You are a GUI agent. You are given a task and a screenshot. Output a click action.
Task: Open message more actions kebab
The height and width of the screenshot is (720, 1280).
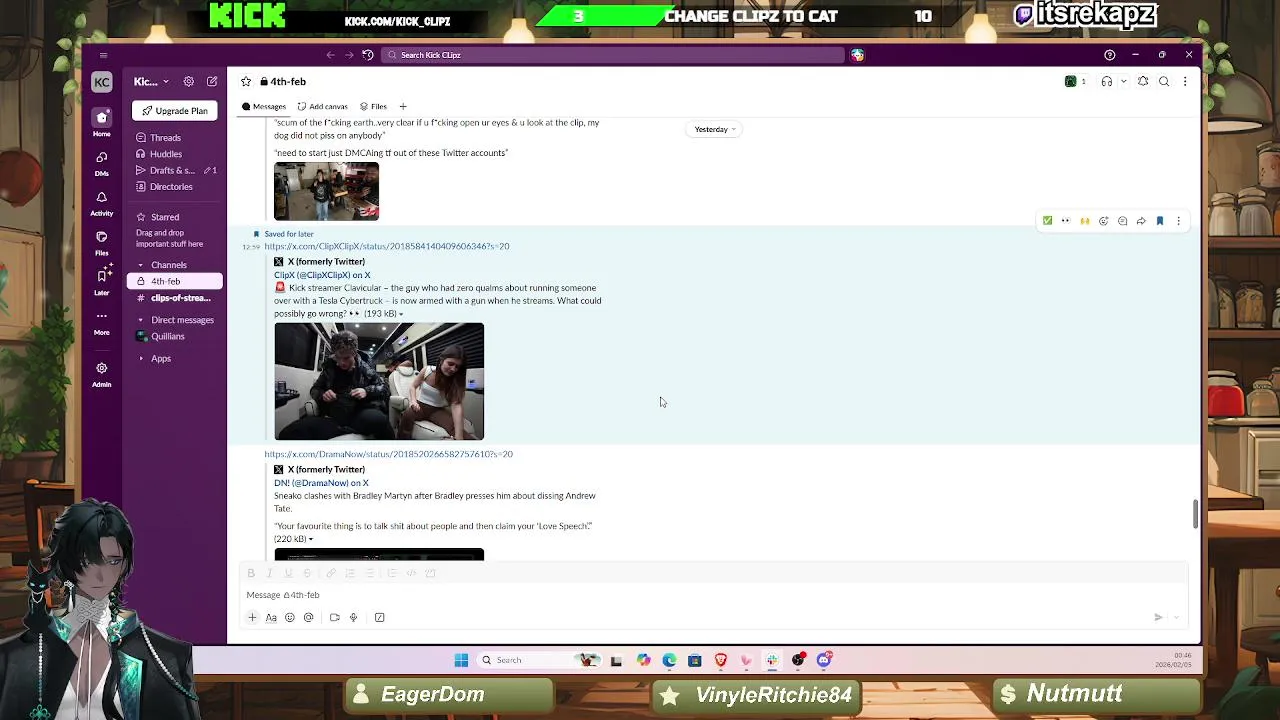(1178, 221)
